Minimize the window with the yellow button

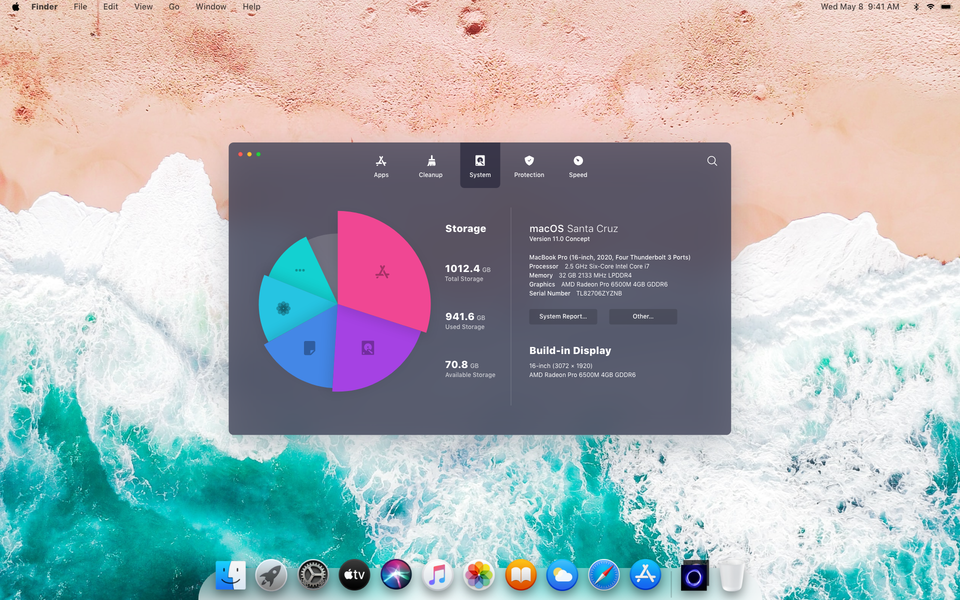249,154
